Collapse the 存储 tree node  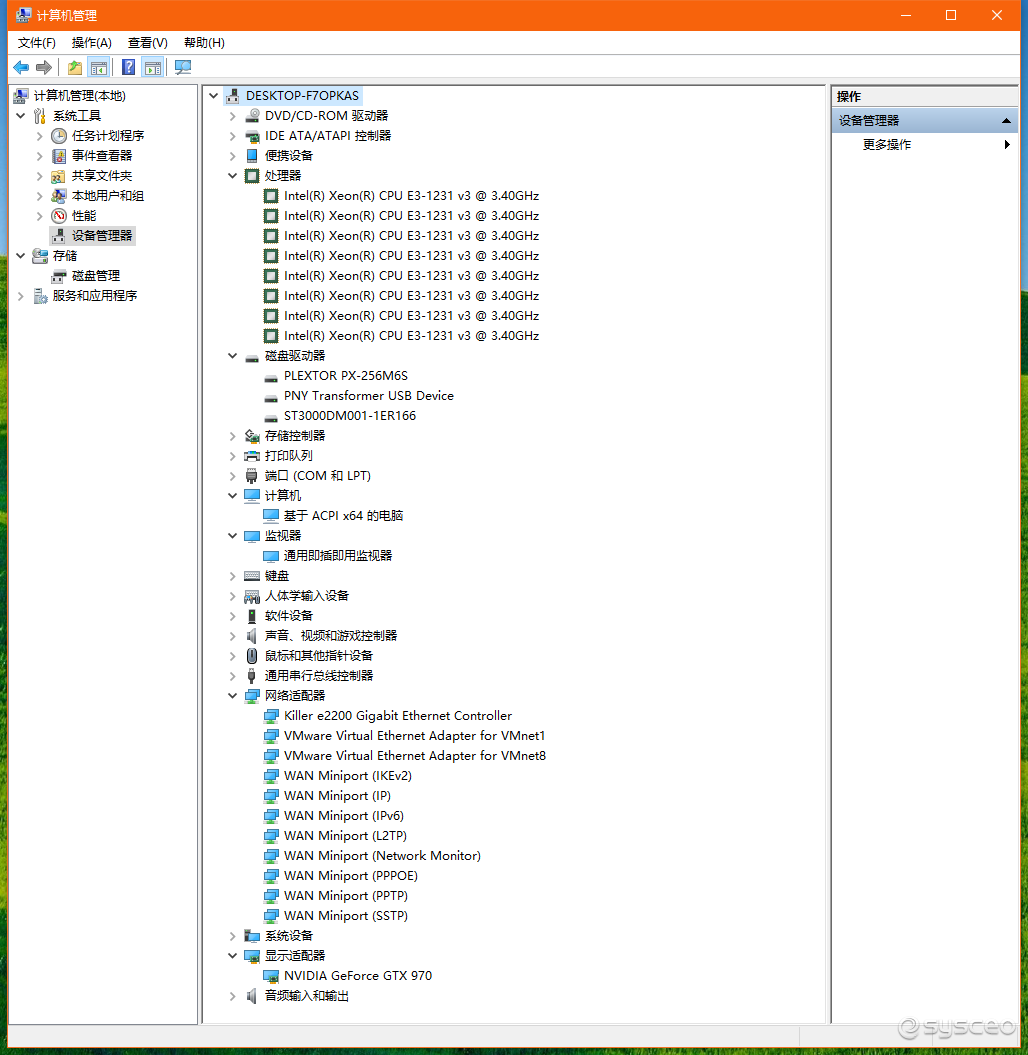[x=21, y=256]
